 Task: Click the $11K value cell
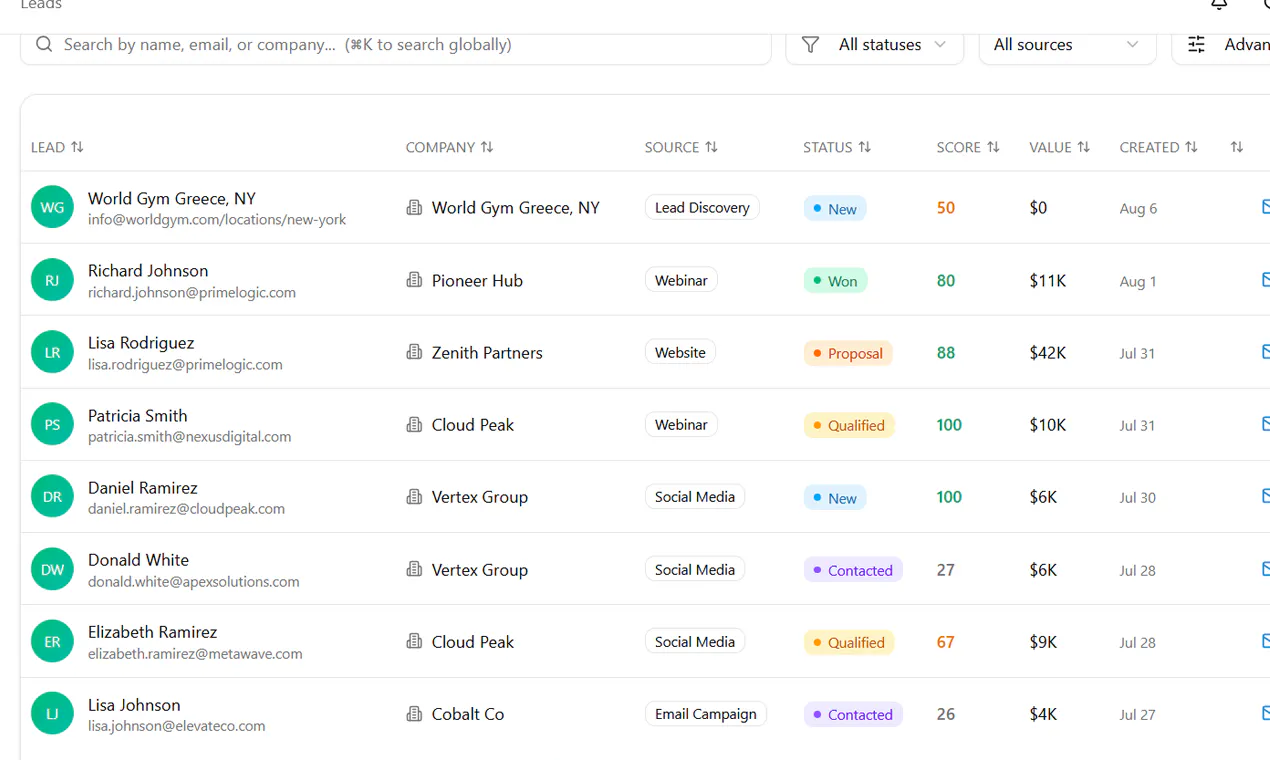pos(1048,281)
